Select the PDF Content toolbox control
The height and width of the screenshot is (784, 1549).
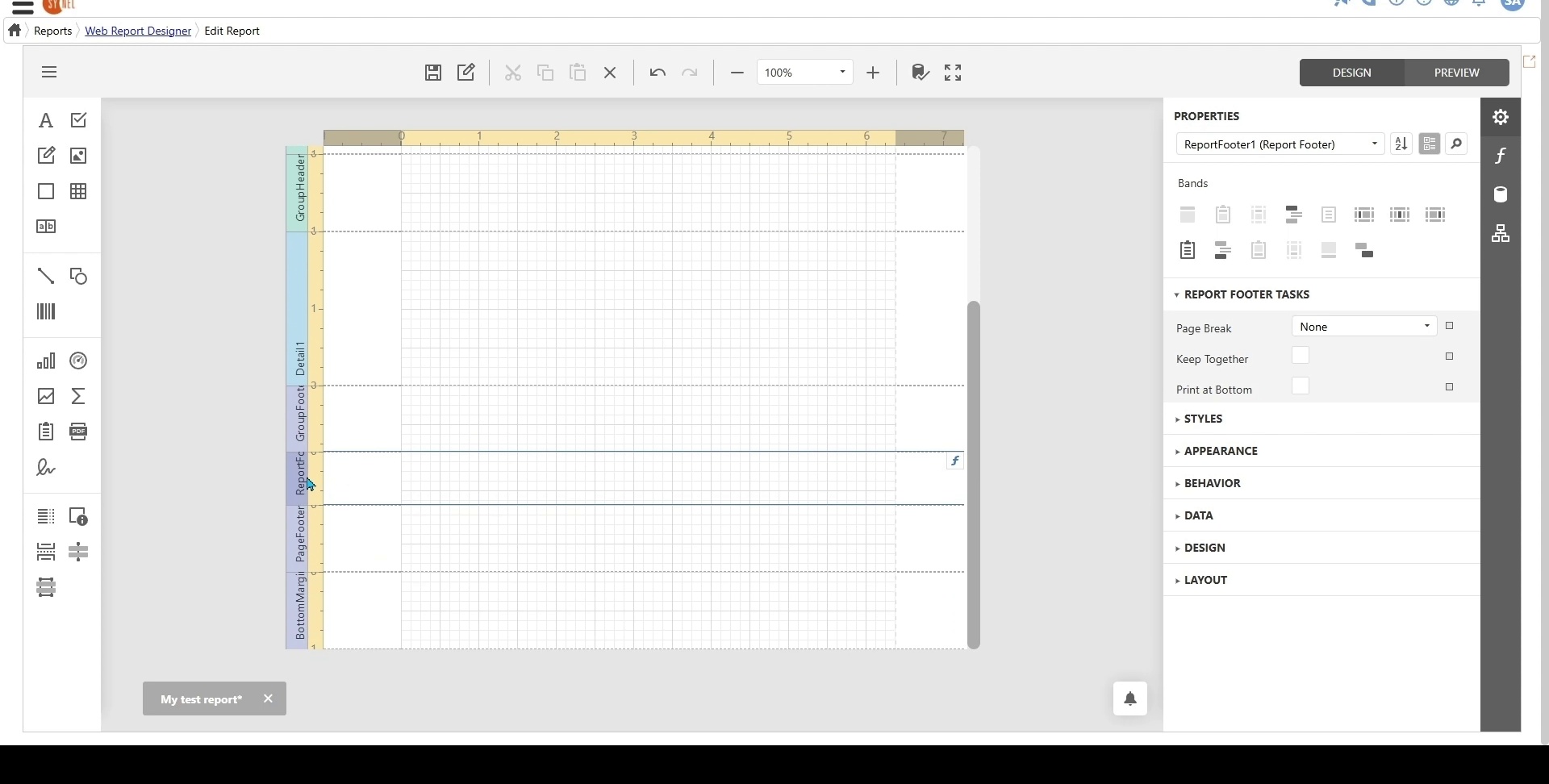(x=79, y=432)
